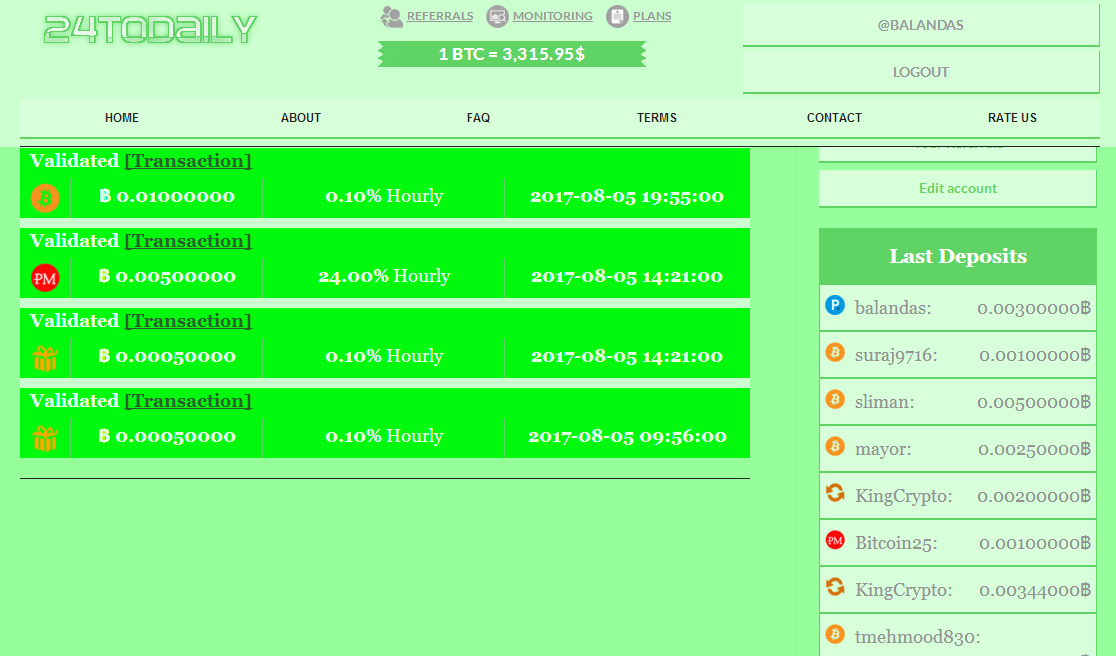This screenshot has width=1116, height=656.
Task: Click the red PM icon beside Bitcoin25
Action: pos(835,541)
